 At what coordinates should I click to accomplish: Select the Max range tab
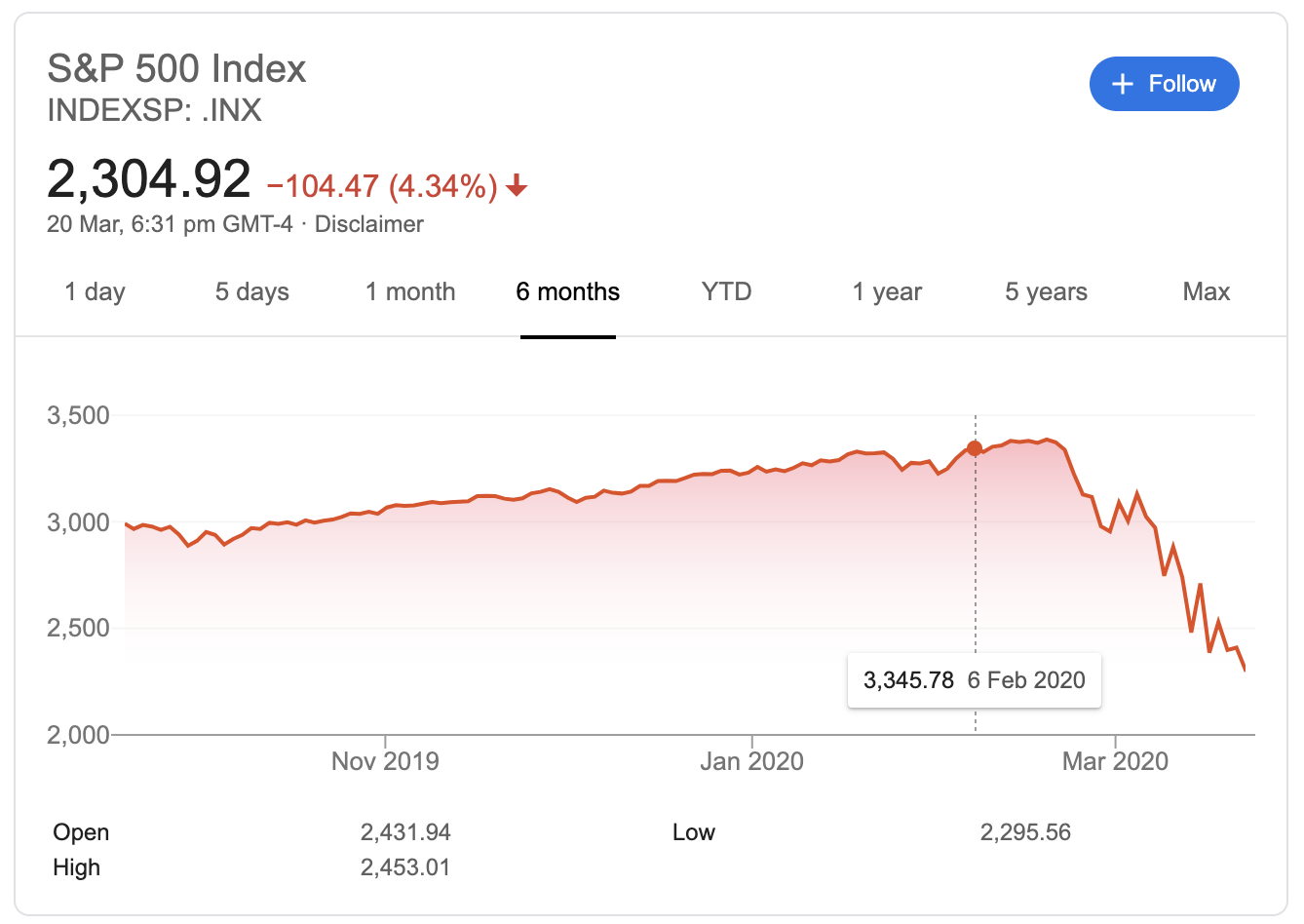pos(1206,291)
